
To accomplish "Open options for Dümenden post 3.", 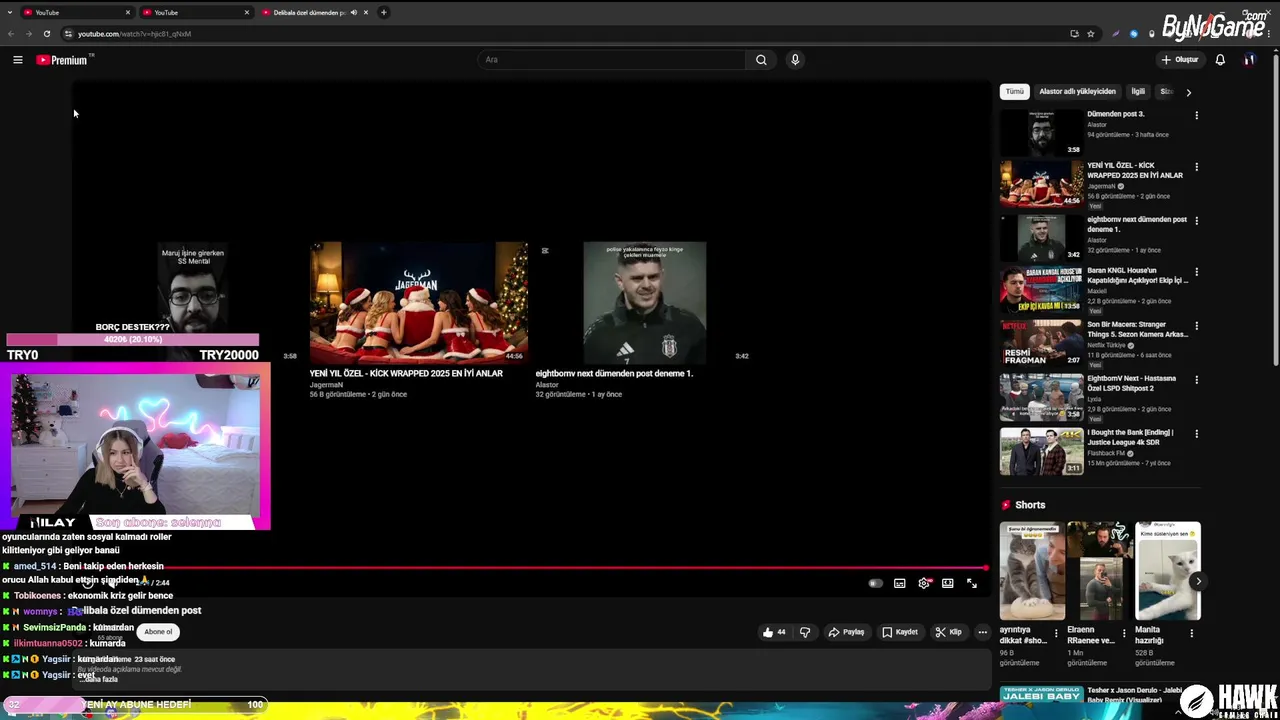I will (1196, 115).
